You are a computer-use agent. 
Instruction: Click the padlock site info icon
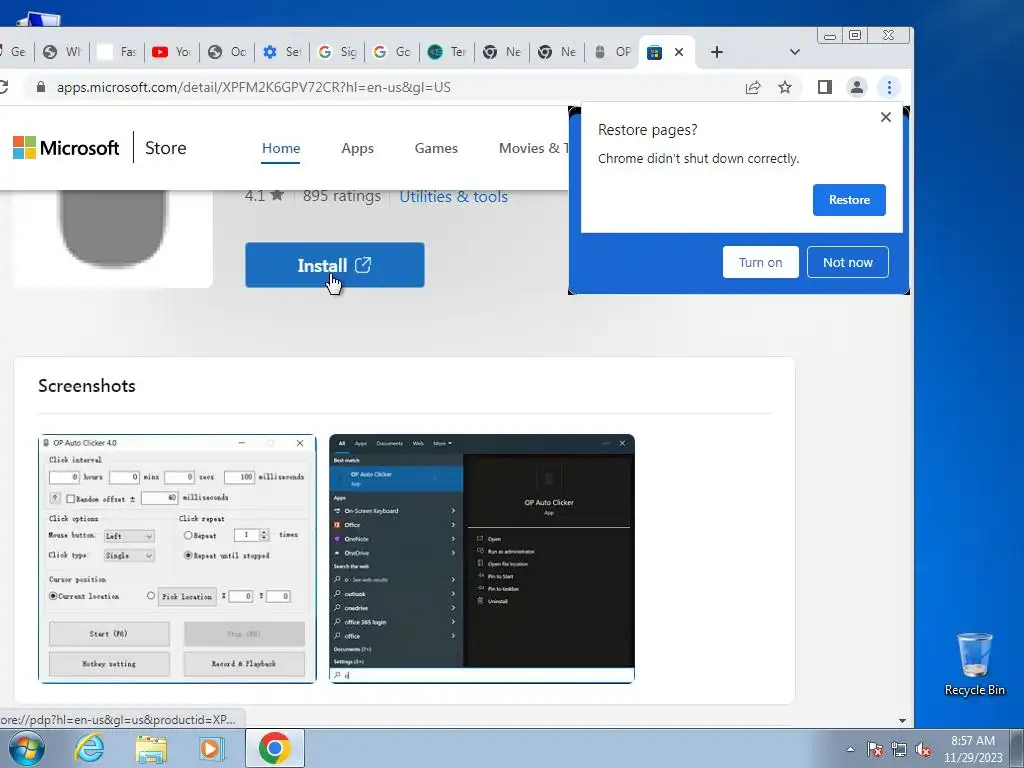(41, 87)
